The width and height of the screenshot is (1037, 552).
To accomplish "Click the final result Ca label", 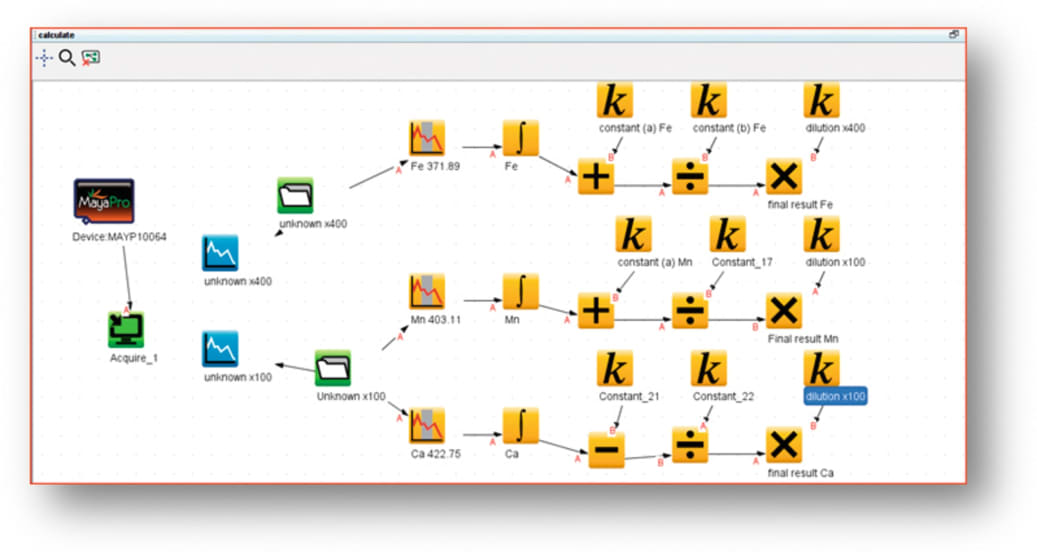I will pyautogui.click(x=800, y=473).
